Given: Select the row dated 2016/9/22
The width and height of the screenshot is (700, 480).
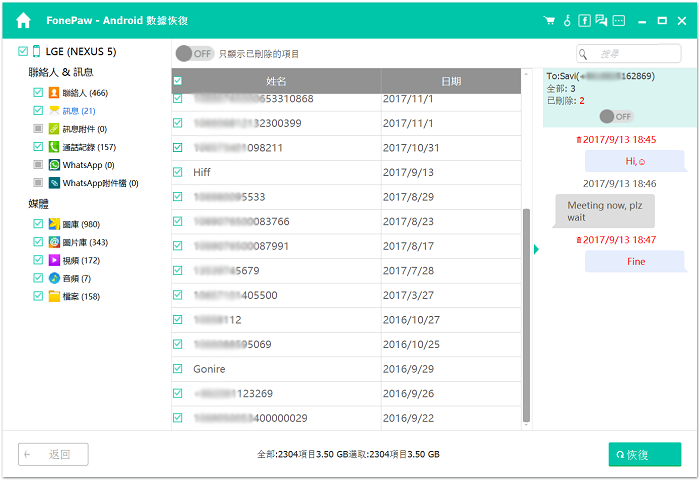Looking at the screenshot, I should pos(346,418).
